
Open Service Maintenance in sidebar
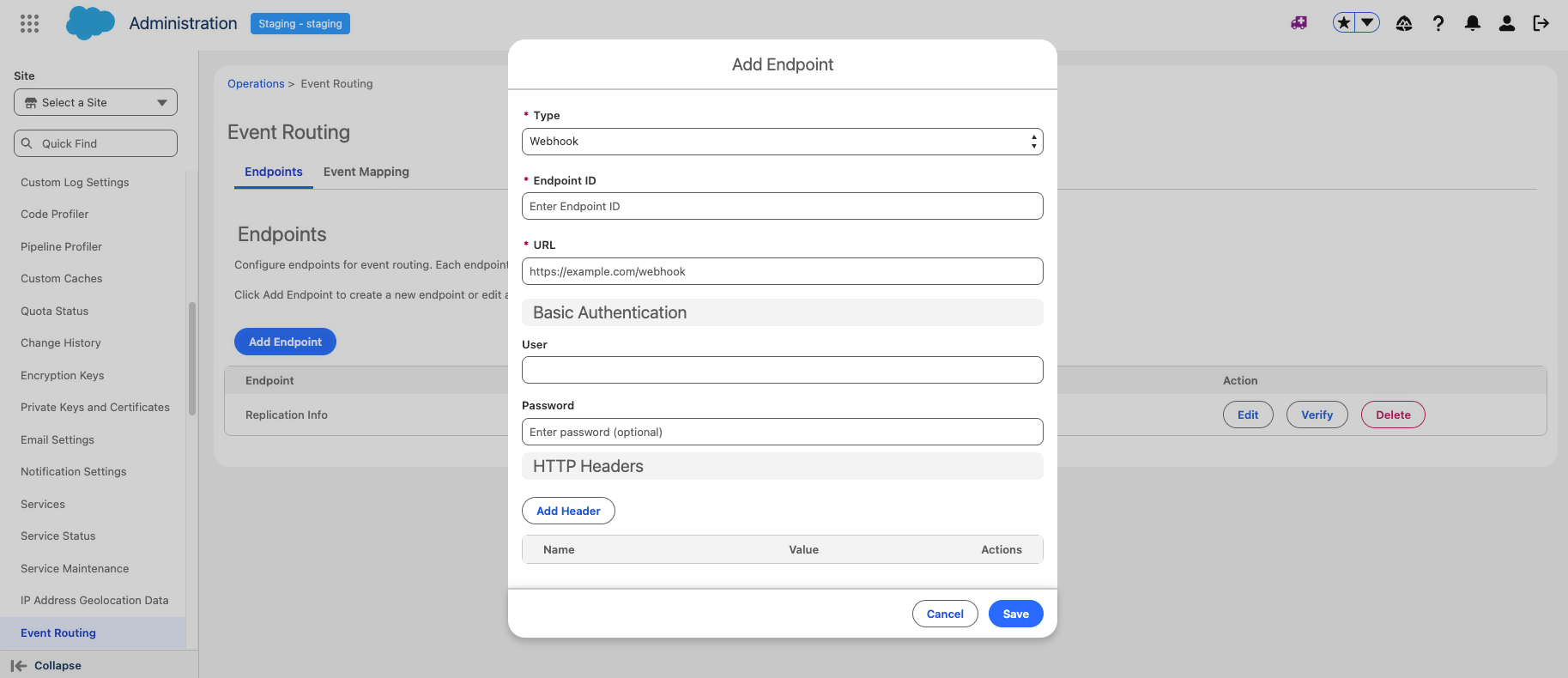click(x=75, y=568)
